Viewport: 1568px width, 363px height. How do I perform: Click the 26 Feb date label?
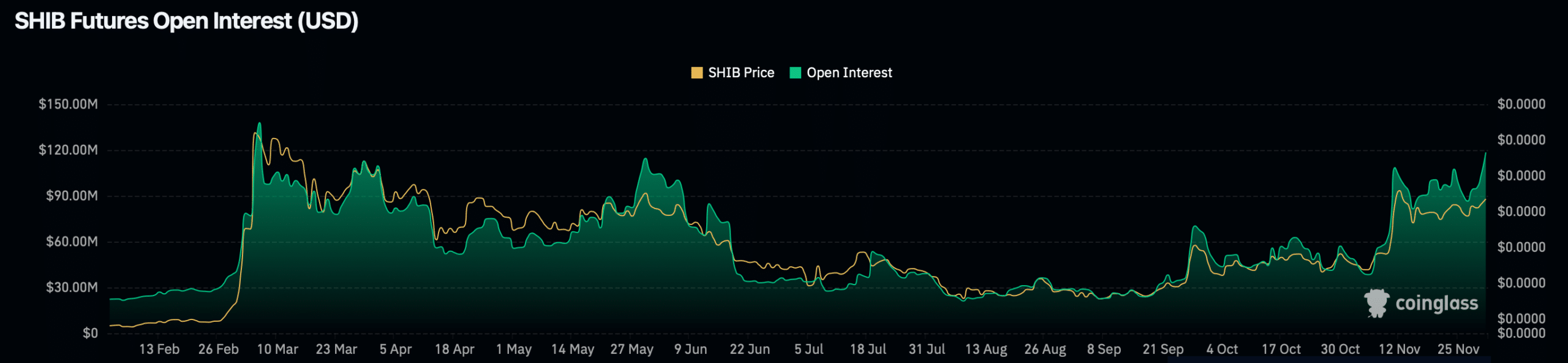click(218, 350)
